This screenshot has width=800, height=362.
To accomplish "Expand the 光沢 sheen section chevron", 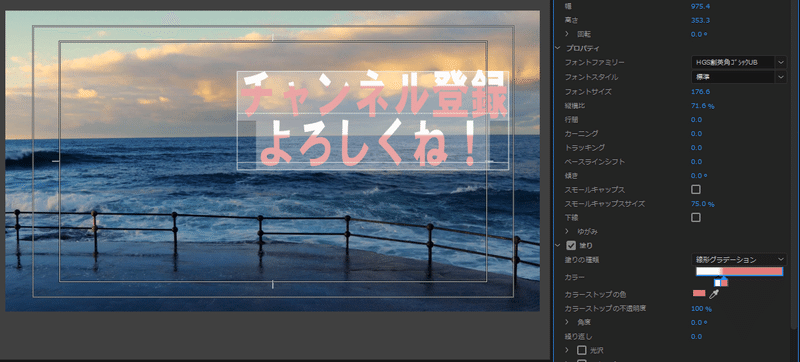I will click(567, 350).
